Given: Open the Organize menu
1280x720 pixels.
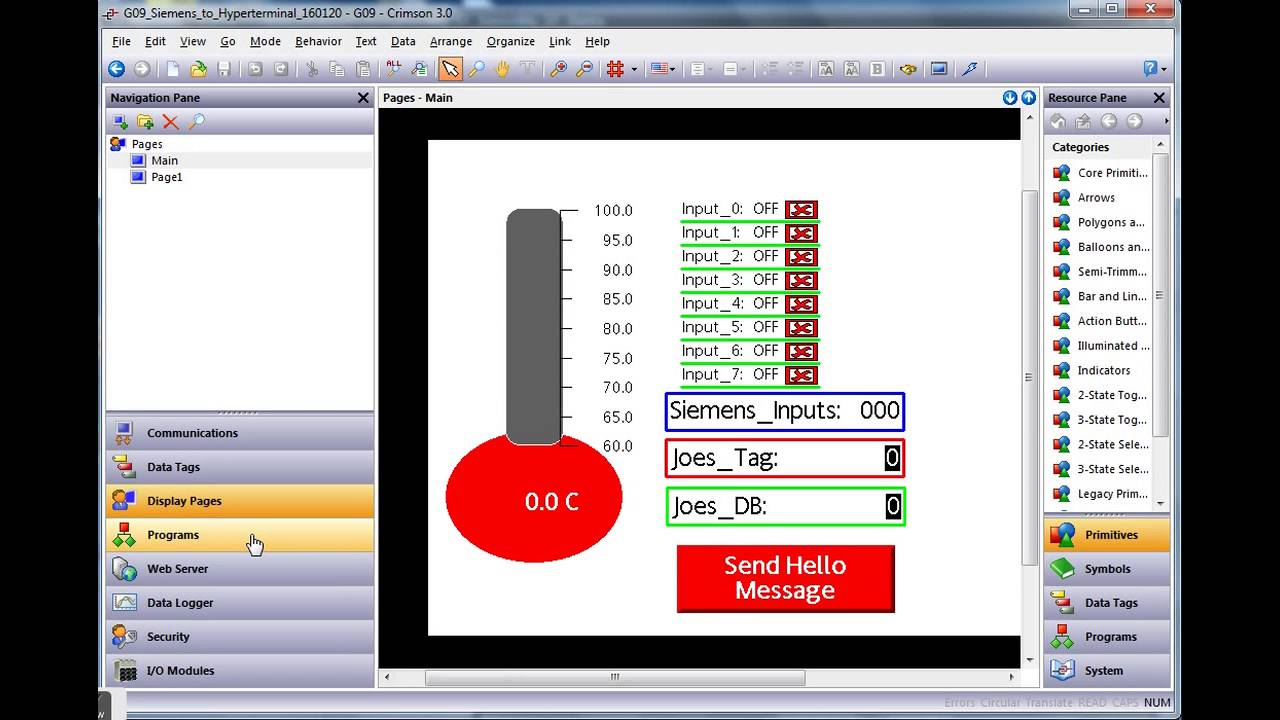Looking at the screenshot, I should pyautogui.click(x=511, y=41).
